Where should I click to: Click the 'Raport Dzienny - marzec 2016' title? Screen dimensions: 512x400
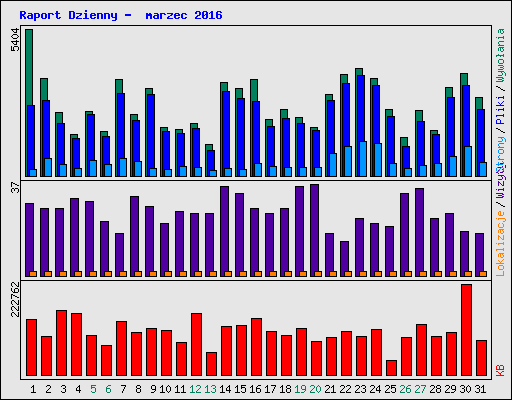(x=121, y=15)
